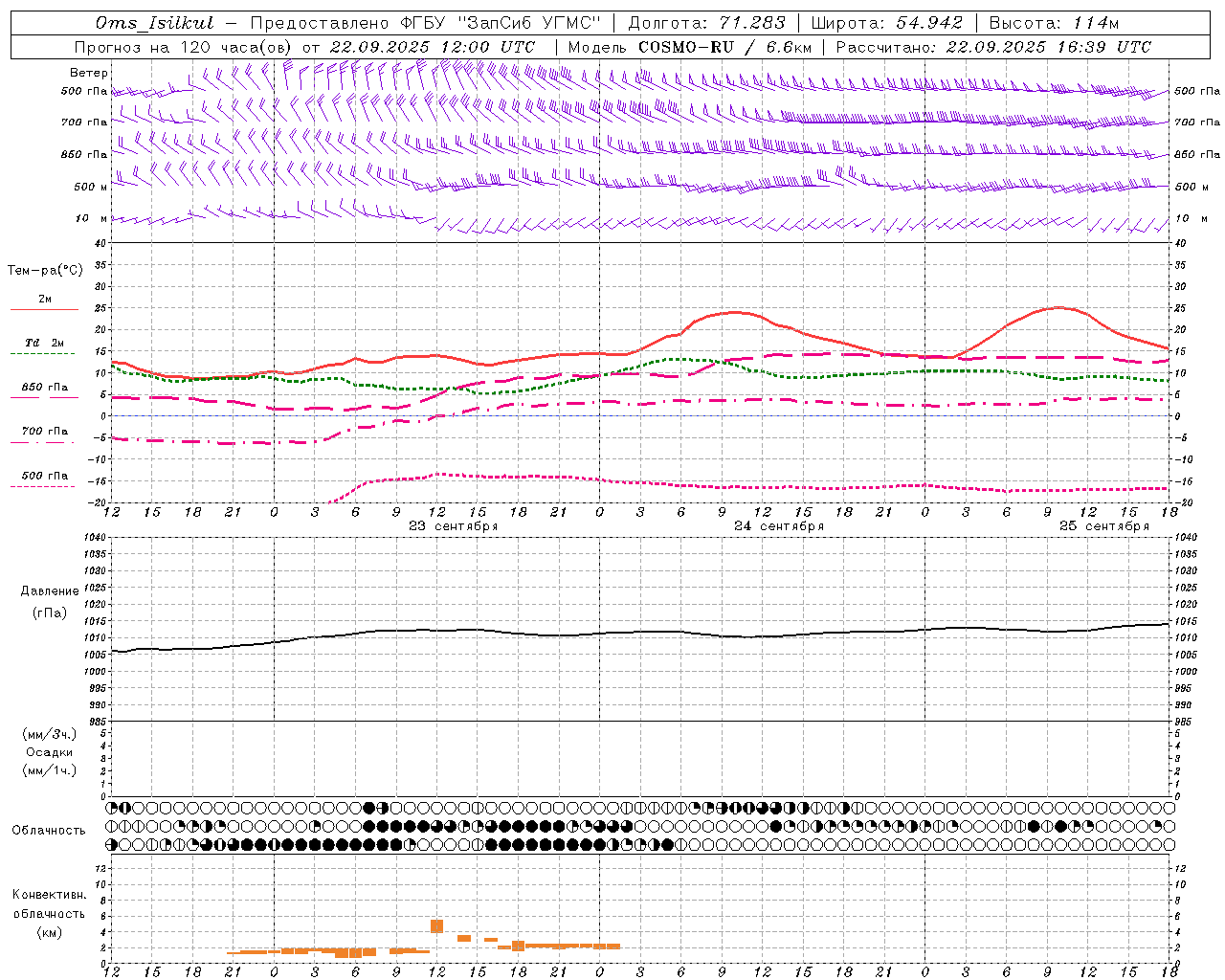Click the 850 гПа entry in temperature legend
Viewport: 1225px width, 980px height.
45,388
